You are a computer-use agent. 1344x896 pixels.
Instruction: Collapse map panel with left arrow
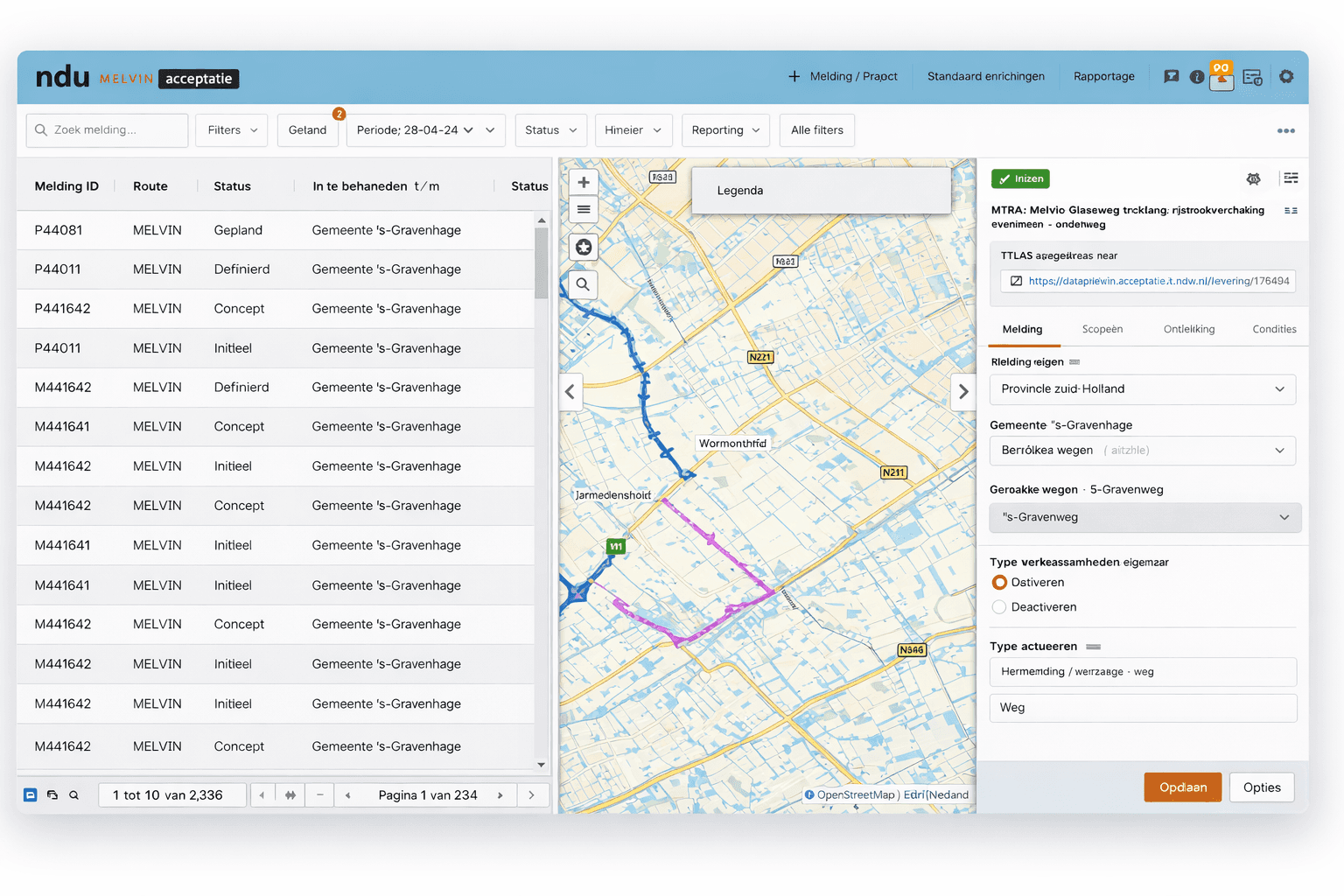[x=570, y=392]
